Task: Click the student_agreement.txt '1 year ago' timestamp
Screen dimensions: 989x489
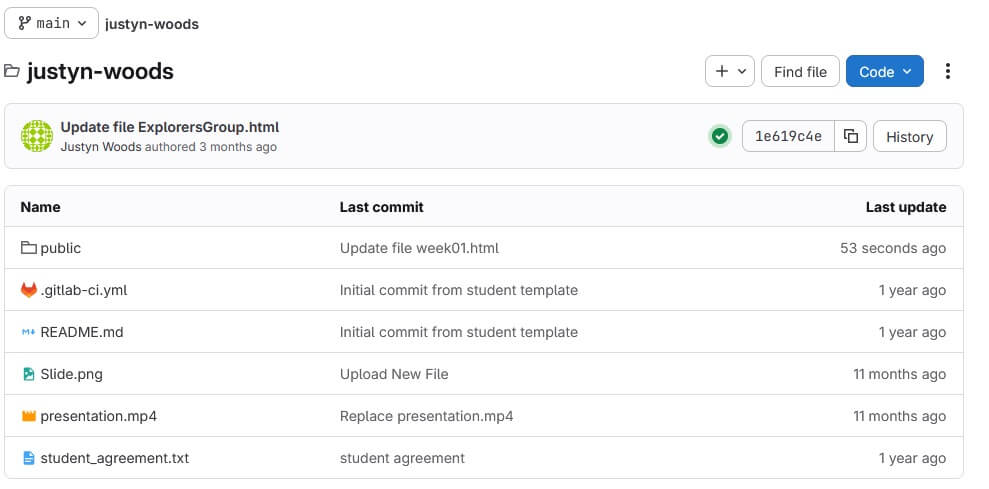Action: 913,458
